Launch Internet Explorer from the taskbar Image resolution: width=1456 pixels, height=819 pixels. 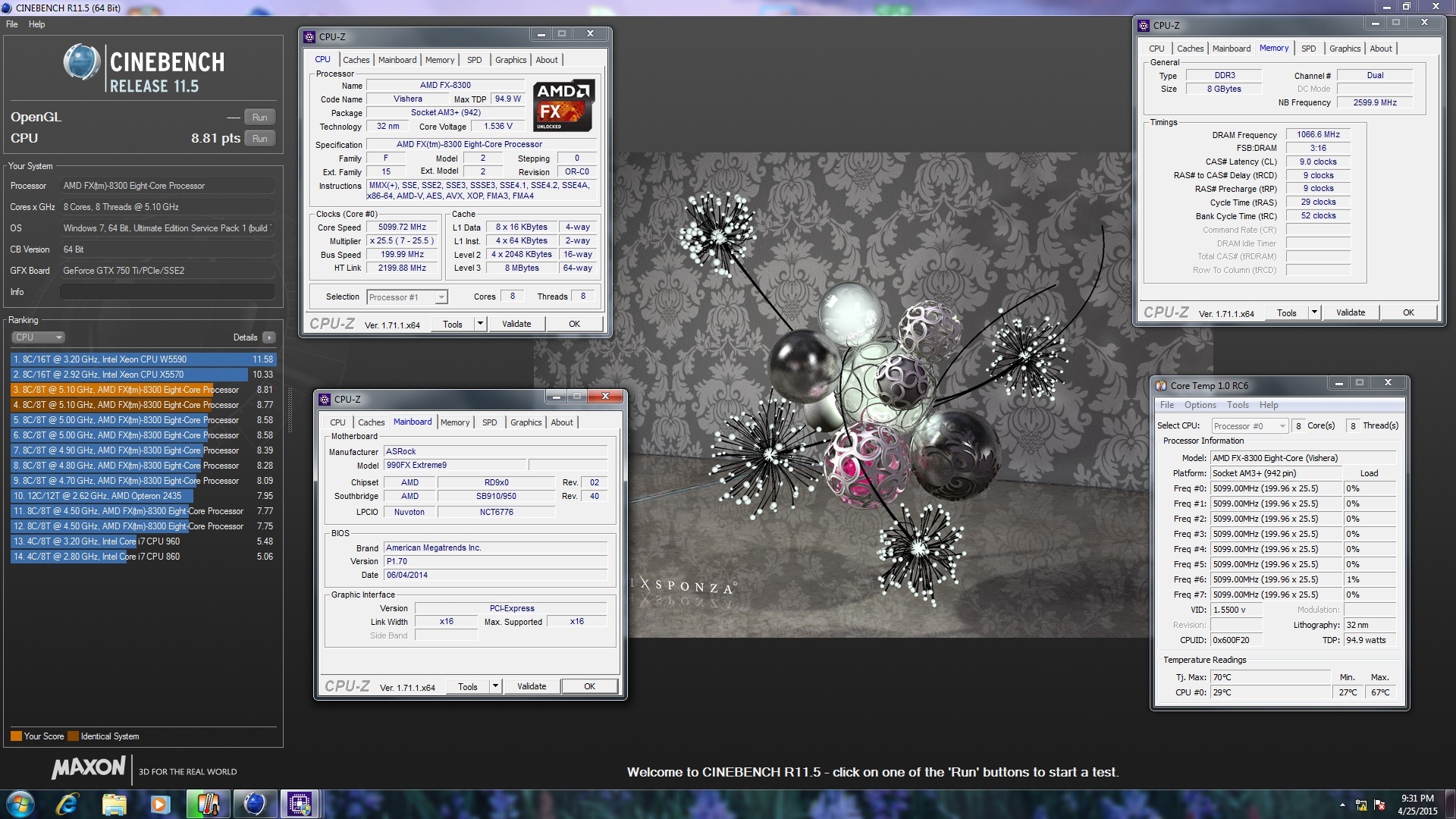(67, 804)
